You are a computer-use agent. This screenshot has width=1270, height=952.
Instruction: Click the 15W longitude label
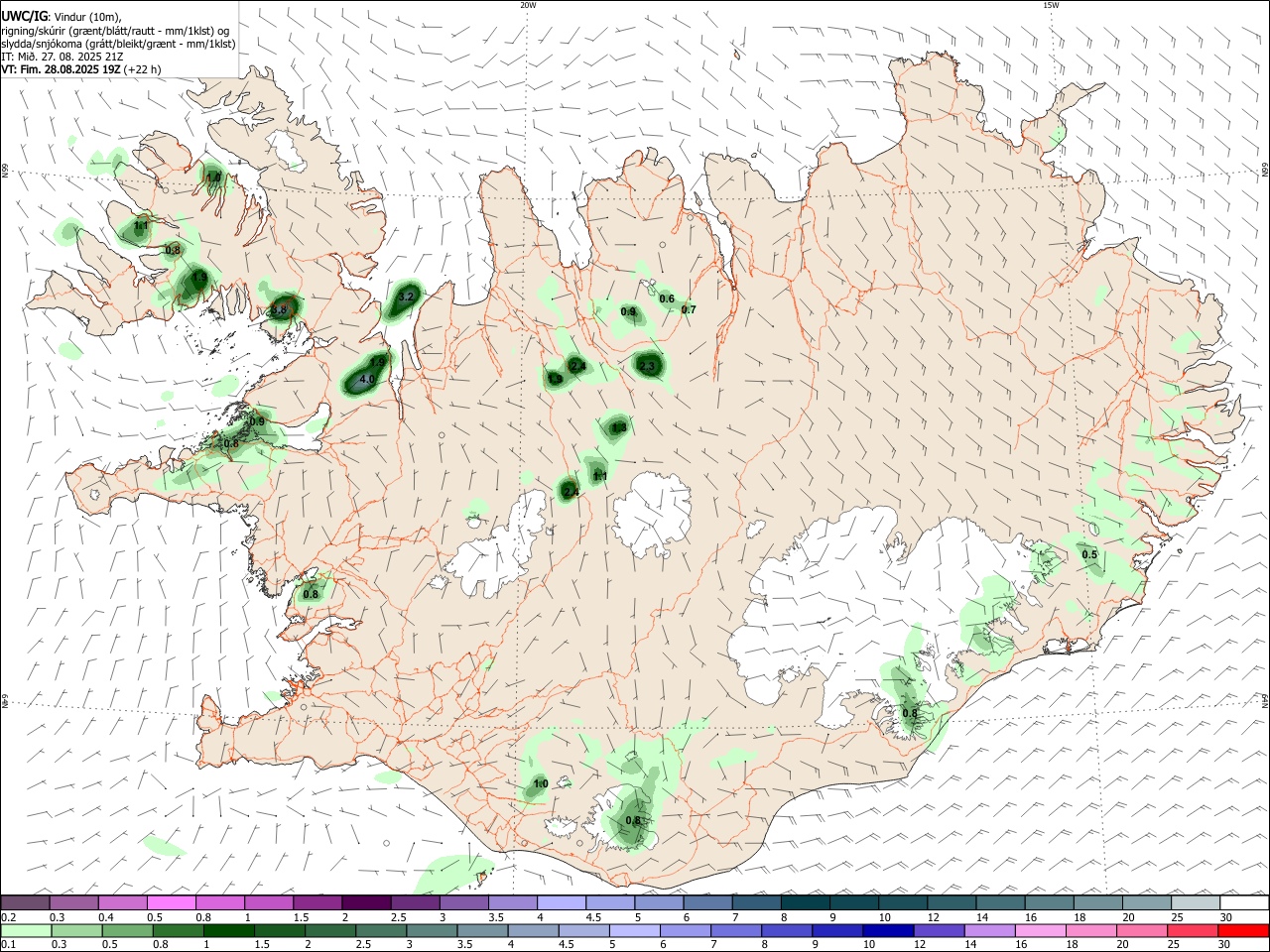coord(1051,5)
